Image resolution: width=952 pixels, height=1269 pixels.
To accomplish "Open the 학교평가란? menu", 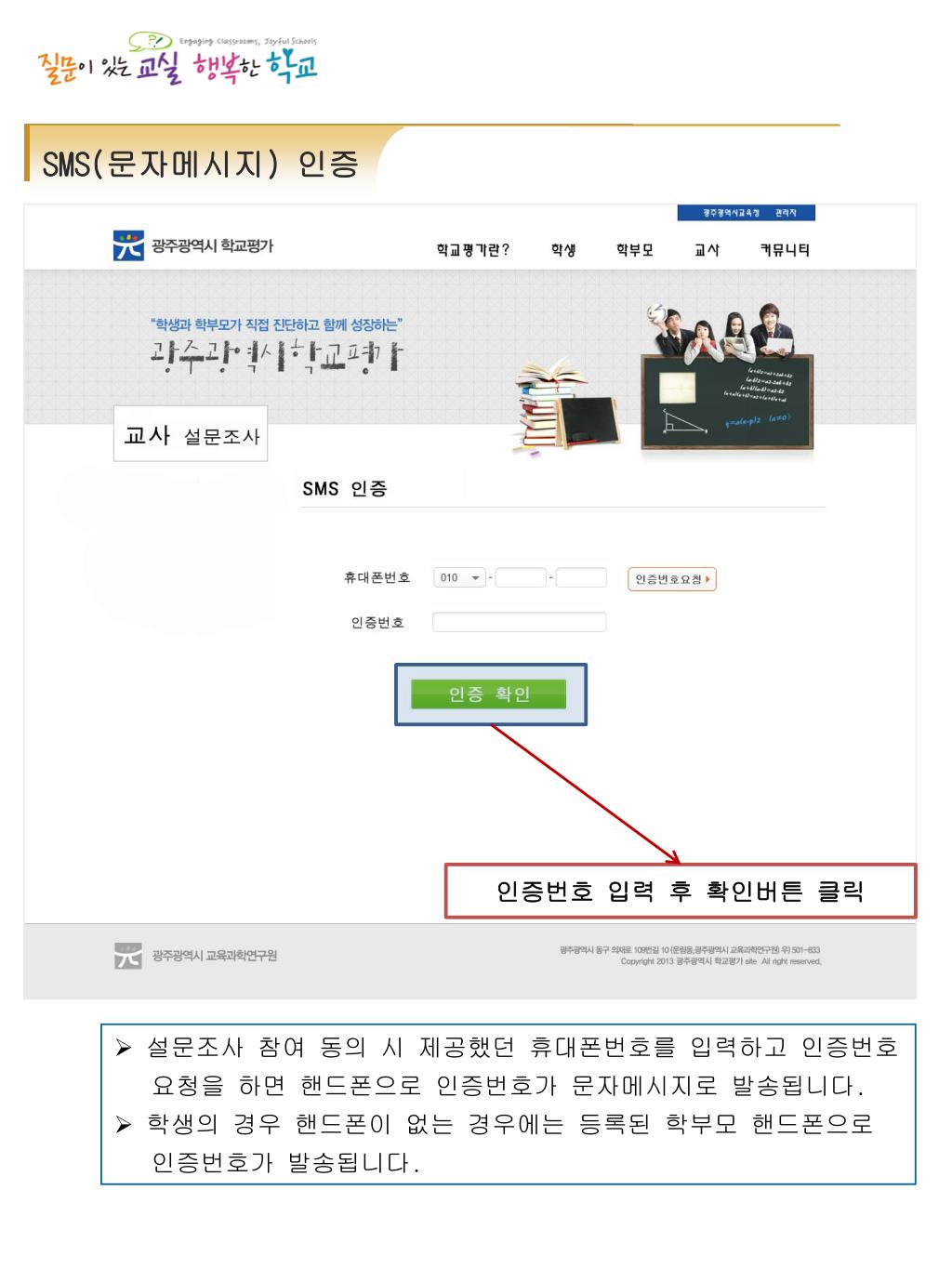I will click(473, 250).
